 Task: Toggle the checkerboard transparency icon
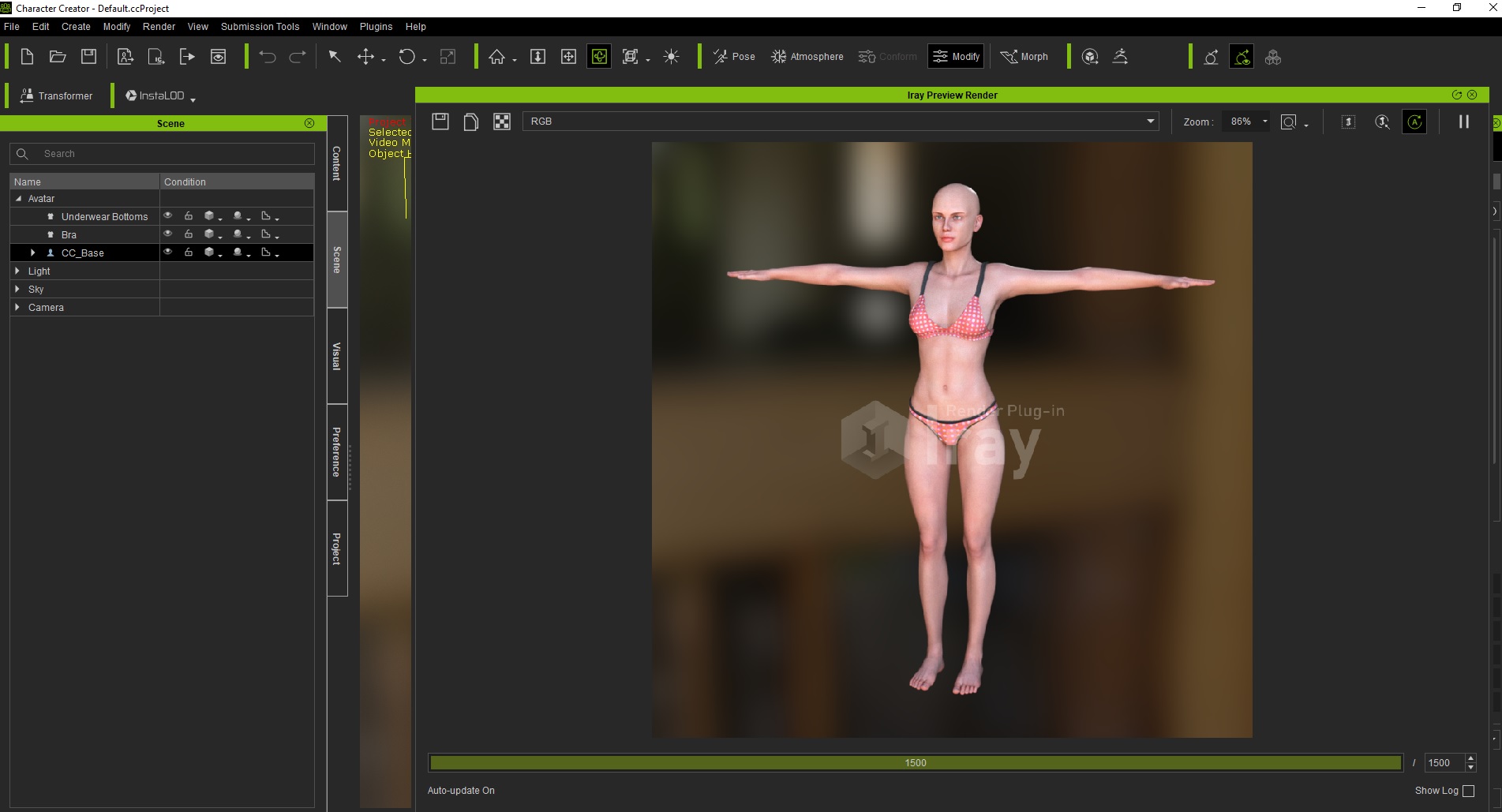502,122
